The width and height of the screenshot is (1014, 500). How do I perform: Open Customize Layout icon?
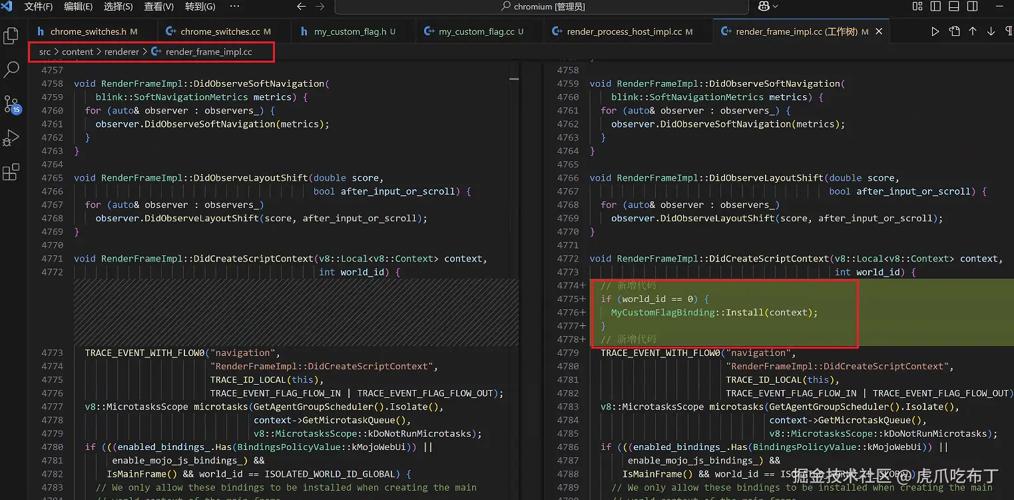click(x=917, y=6)
